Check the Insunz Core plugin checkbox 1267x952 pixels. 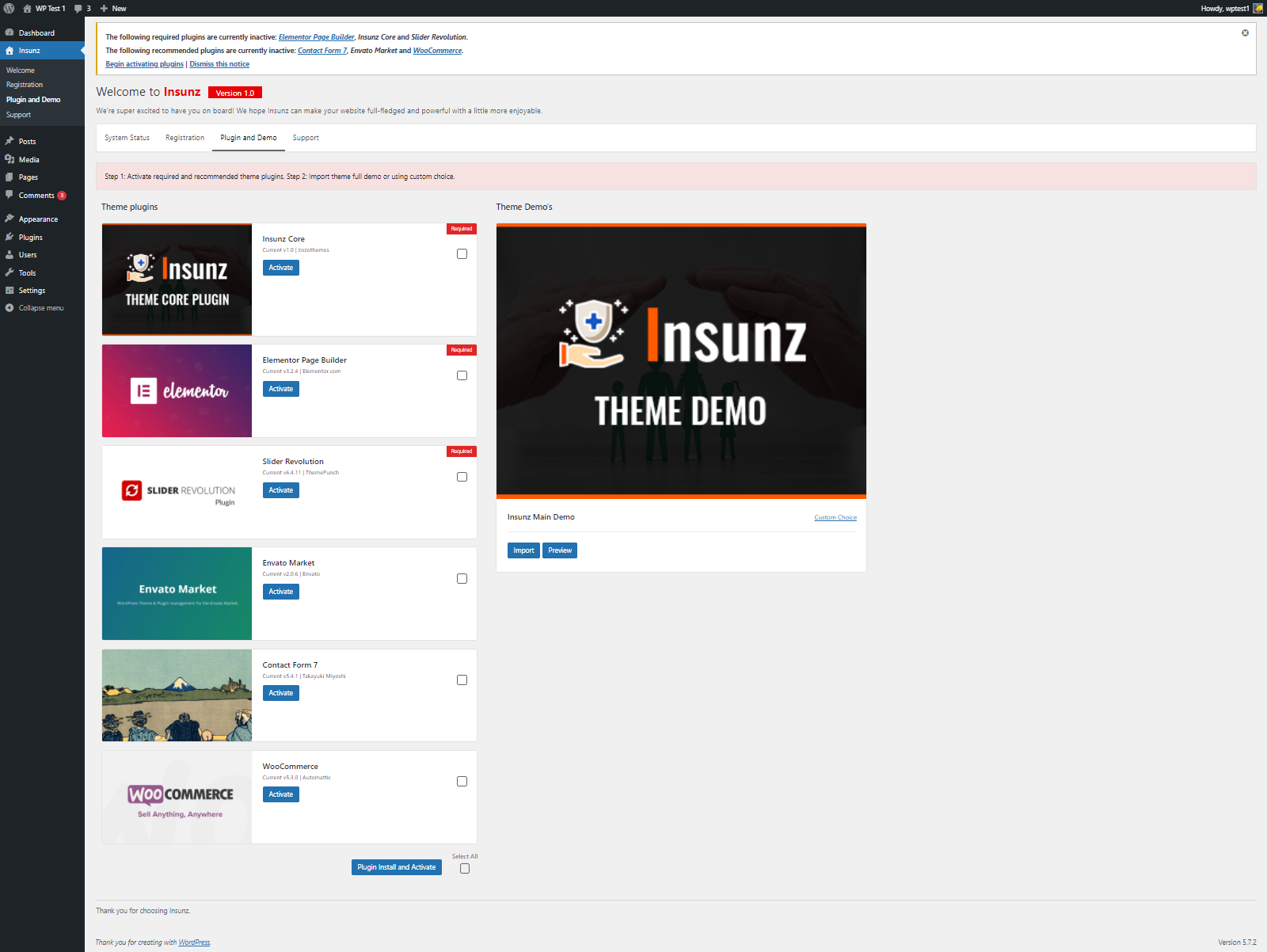click(462, 254)
